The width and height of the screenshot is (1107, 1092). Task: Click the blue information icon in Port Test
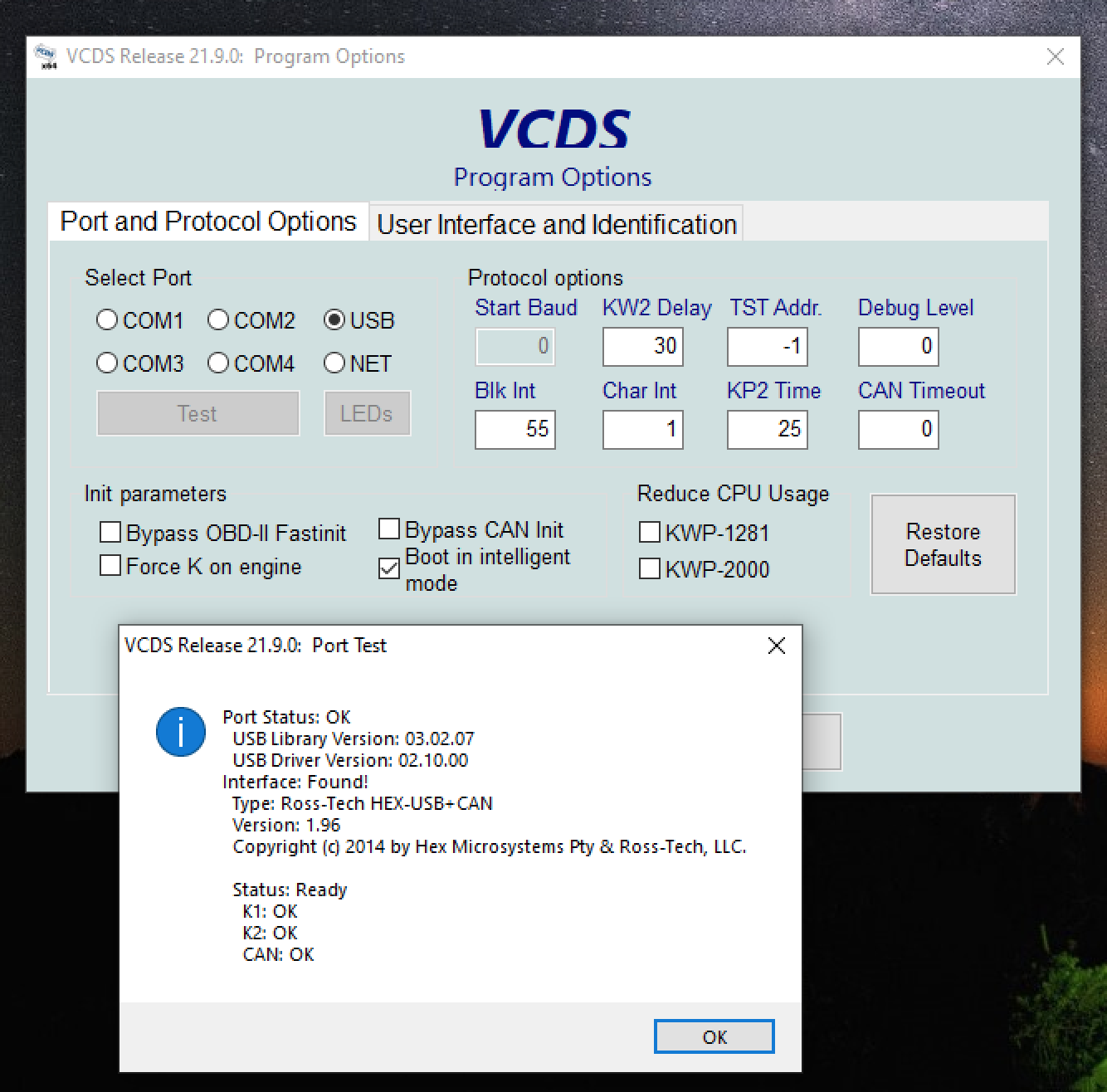click(180, 732)
